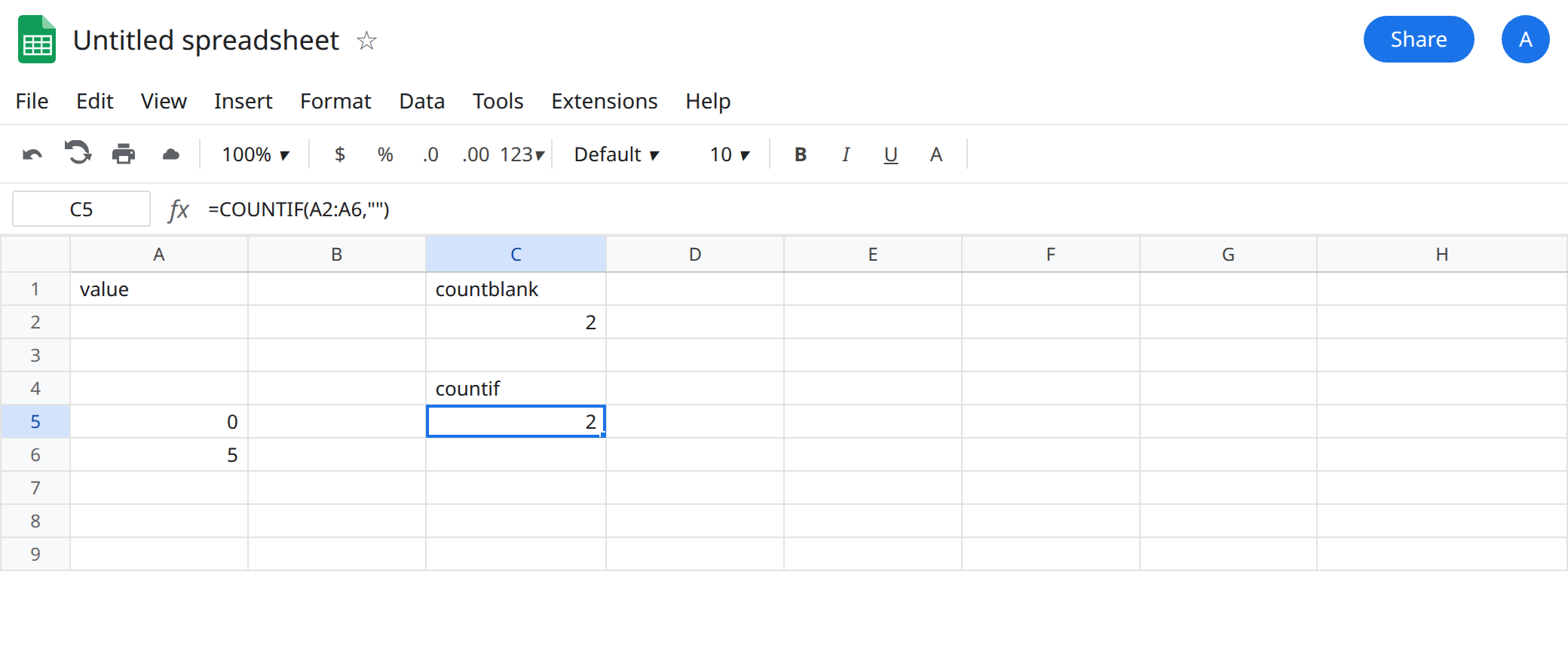Click cell containing 'countif'

coord(516,389)
